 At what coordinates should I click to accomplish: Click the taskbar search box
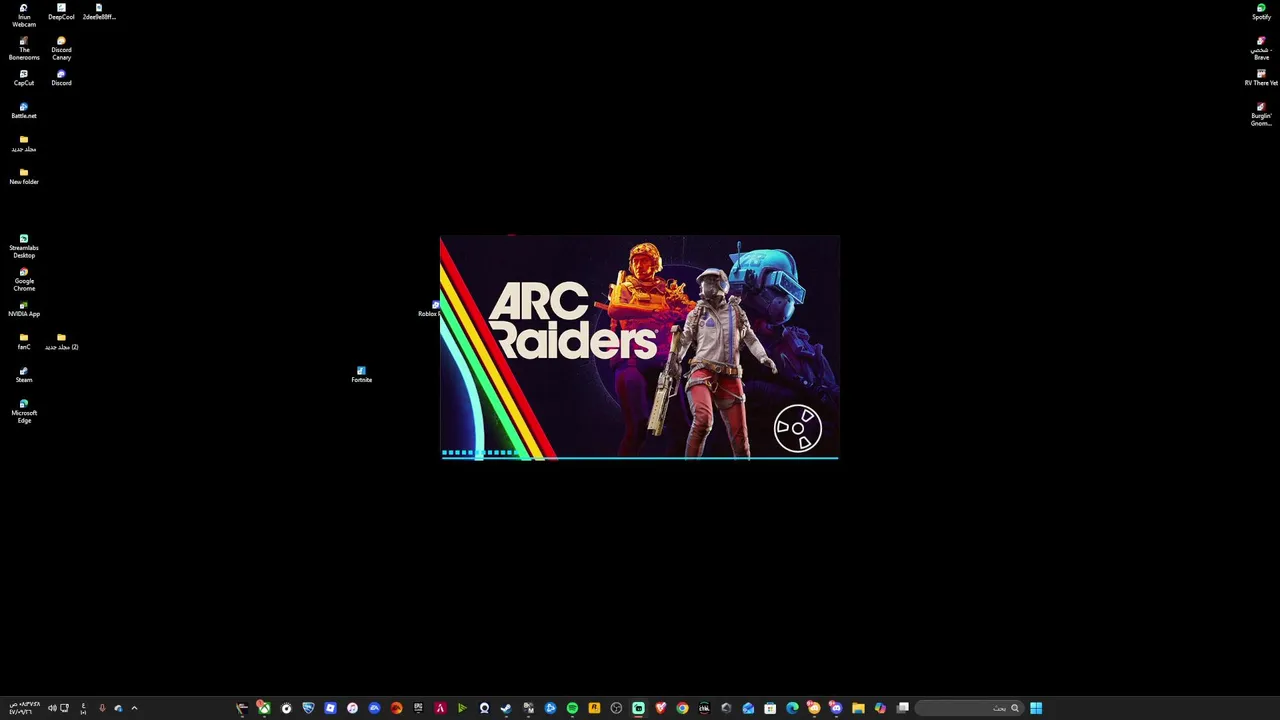(x=969, y=708)
